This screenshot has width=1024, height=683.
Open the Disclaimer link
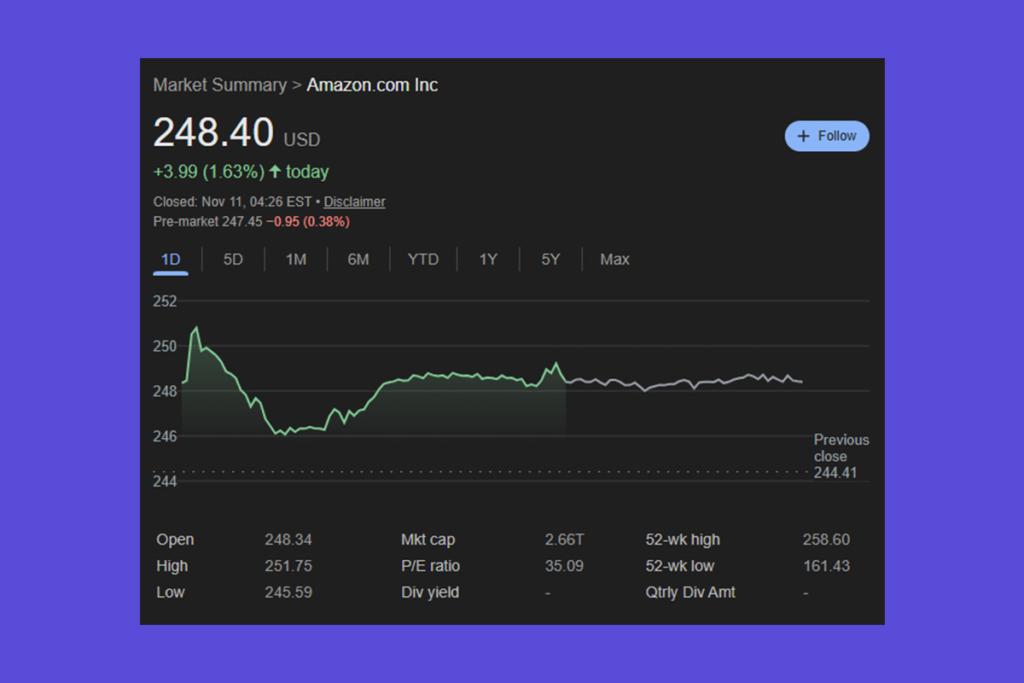pyautogui.click(x=354, y=201)
